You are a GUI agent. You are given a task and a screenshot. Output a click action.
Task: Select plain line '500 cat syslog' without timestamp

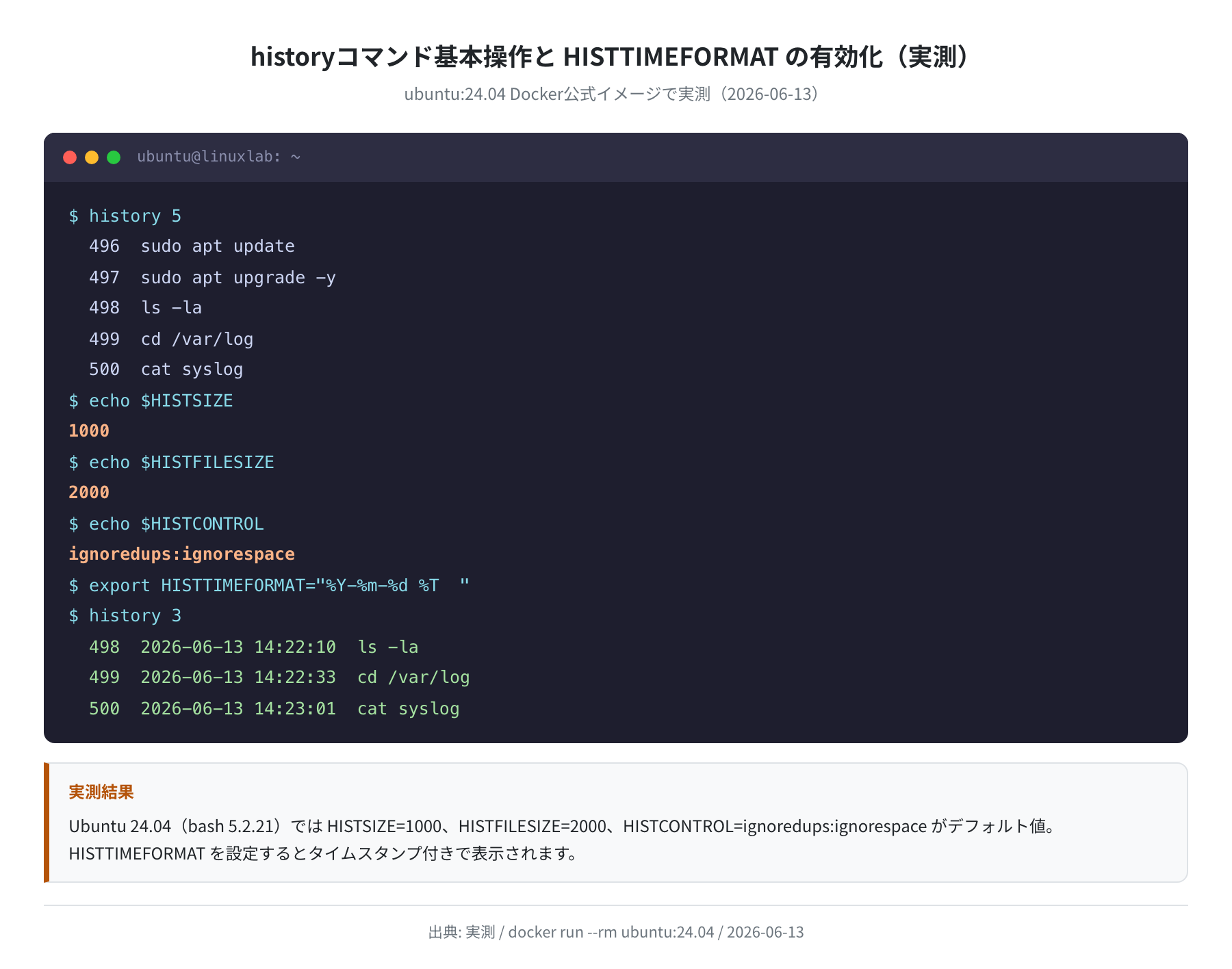pos(166,370)
